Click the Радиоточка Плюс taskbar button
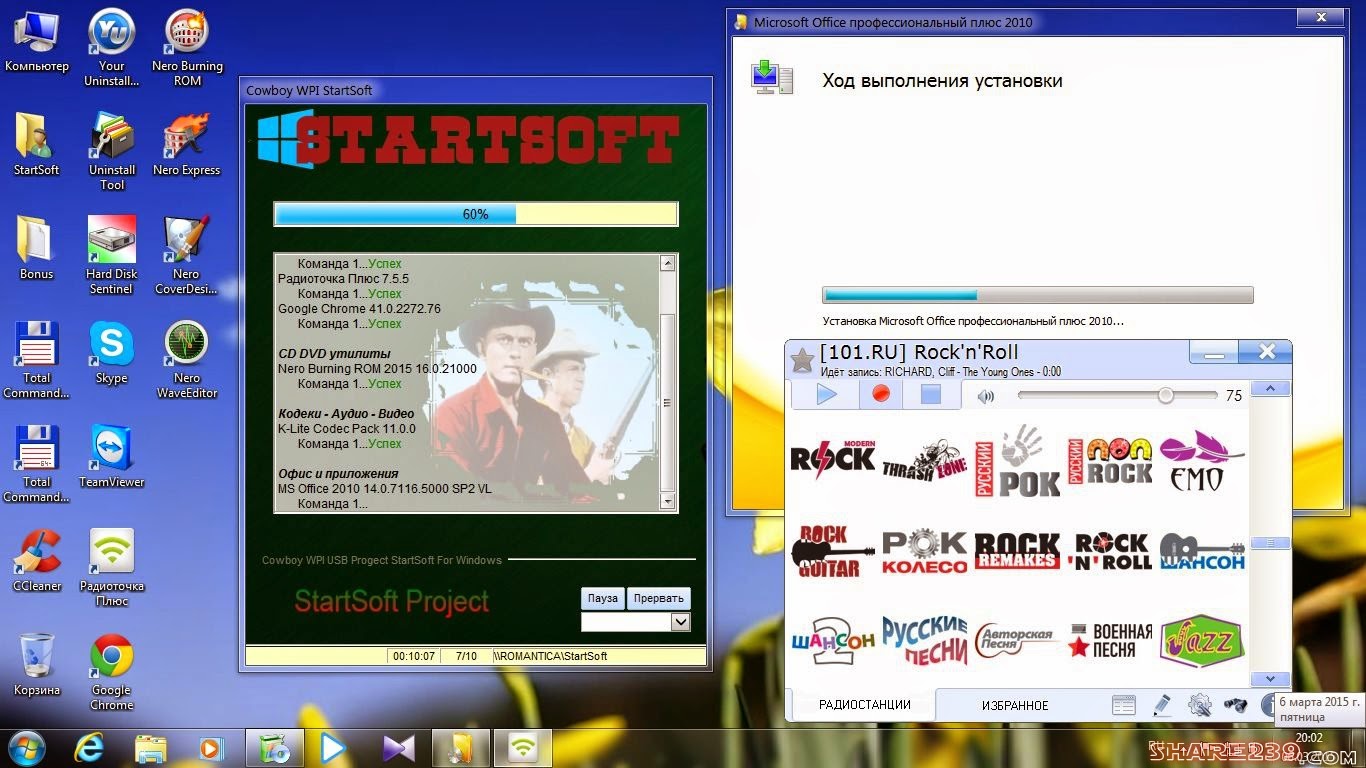Image resolution: width=1366 pixels, height=768 pixels. pyautogui.click(x=523, y=748)
